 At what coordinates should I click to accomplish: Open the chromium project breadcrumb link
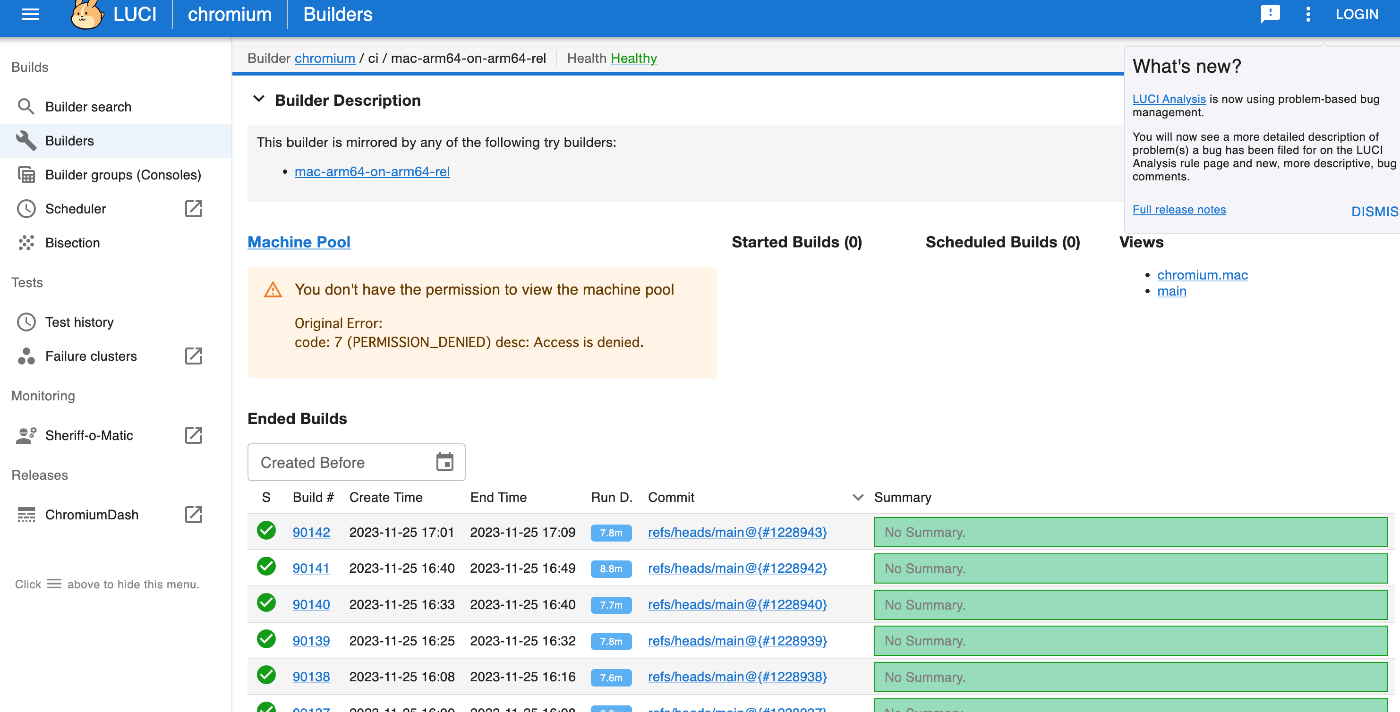point(325,58)
